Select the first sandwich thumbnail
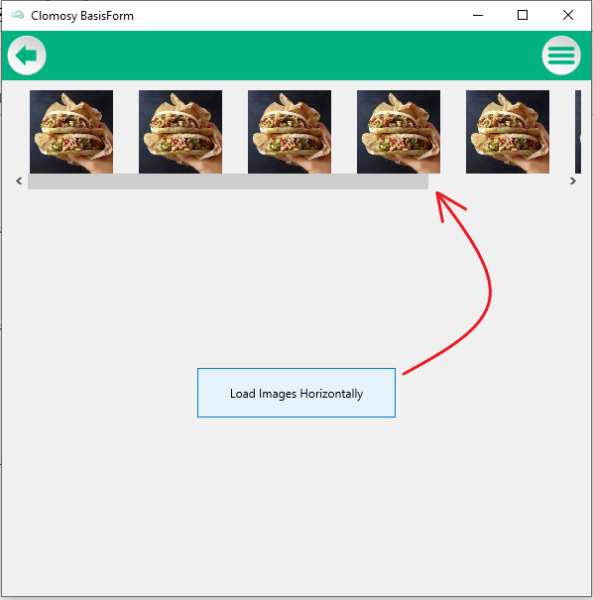The height and width of the screenshot is (600, 593). click(72, 132)
